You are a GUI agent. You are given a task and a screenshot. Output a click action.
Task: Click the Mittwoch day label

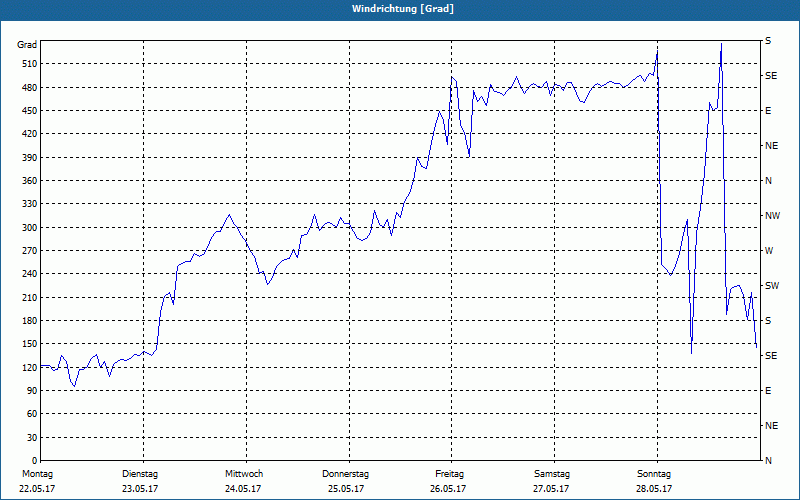pos(244,474)
